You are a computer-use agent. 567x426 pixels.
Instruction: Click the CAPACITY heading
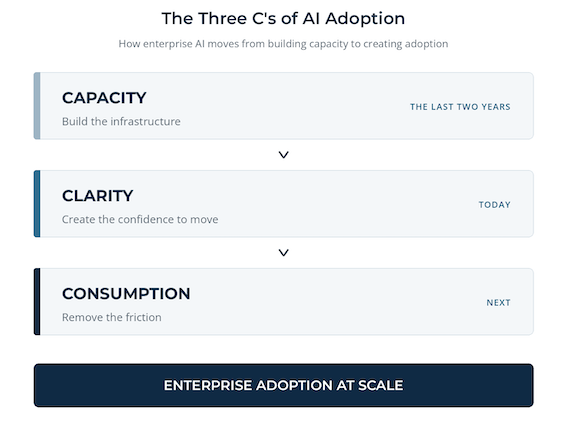click(104, 98)
